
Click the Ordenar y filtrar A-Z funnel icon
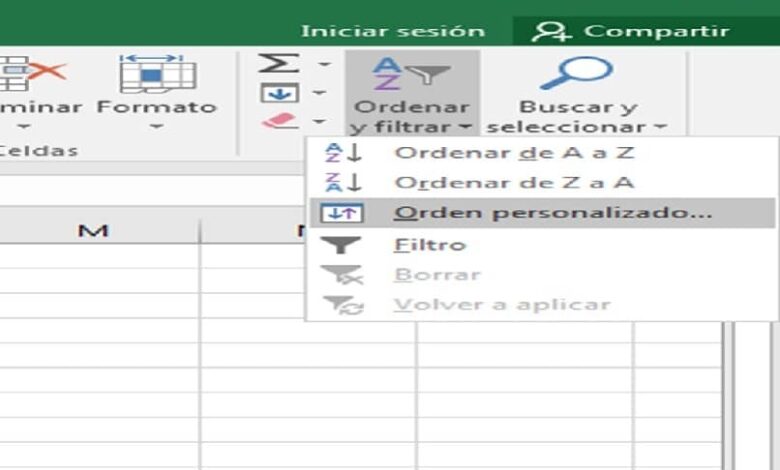[x=411, y=72]
